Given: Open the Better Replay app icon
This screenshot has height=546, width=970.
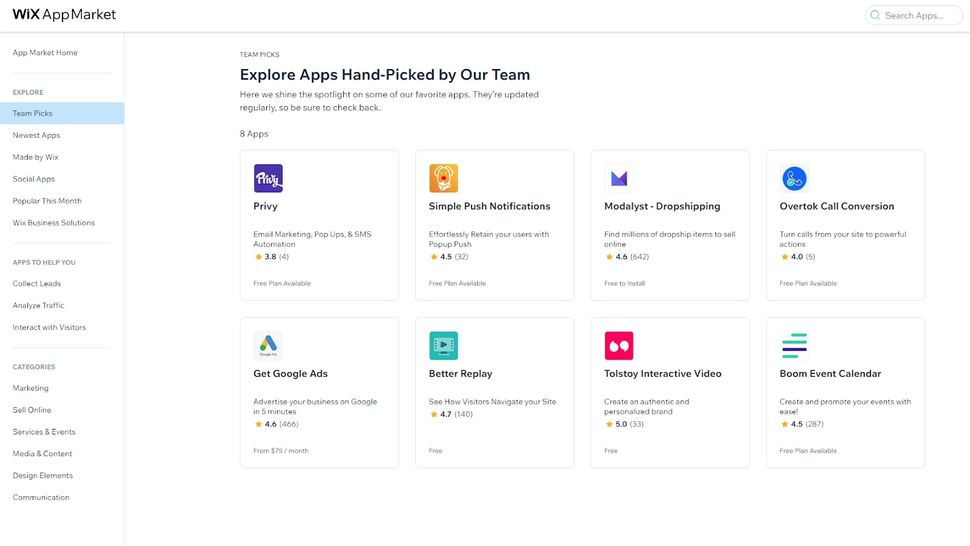Looking at the screenshot, I should (444, 346).
